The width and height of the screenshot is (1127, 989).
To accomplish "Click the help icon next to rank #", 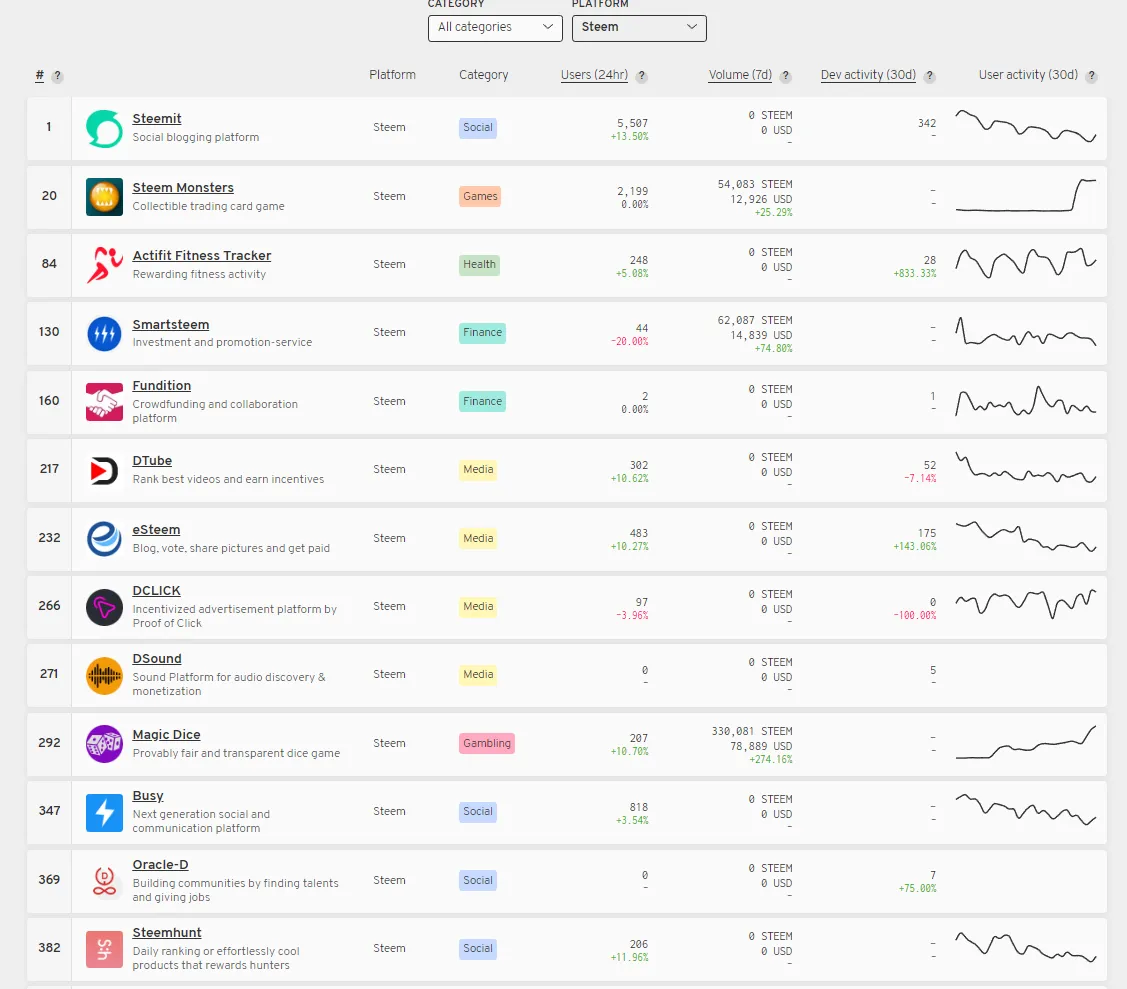I will coord(58,76).
